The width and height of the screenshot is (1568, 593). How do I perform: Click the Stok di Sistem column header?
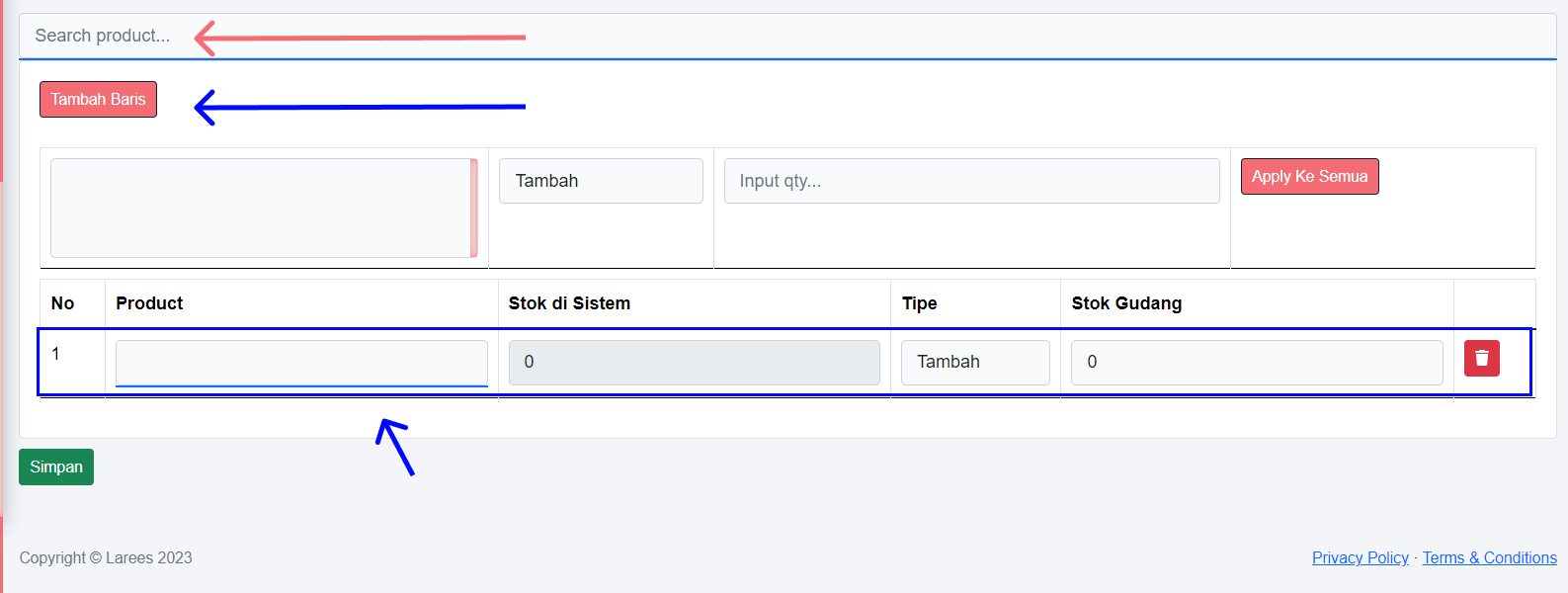point(569,303)
